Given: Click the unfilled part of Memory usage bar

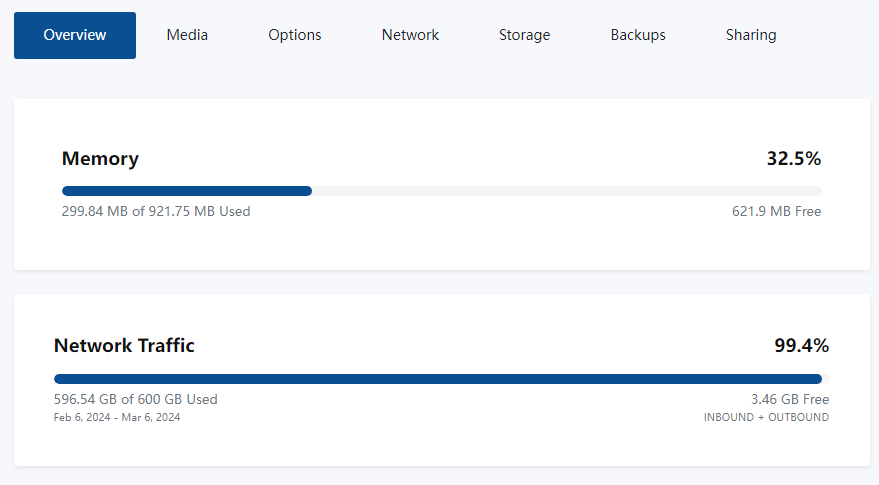Looking at the screenshot, I should click(x=566, y=191).
